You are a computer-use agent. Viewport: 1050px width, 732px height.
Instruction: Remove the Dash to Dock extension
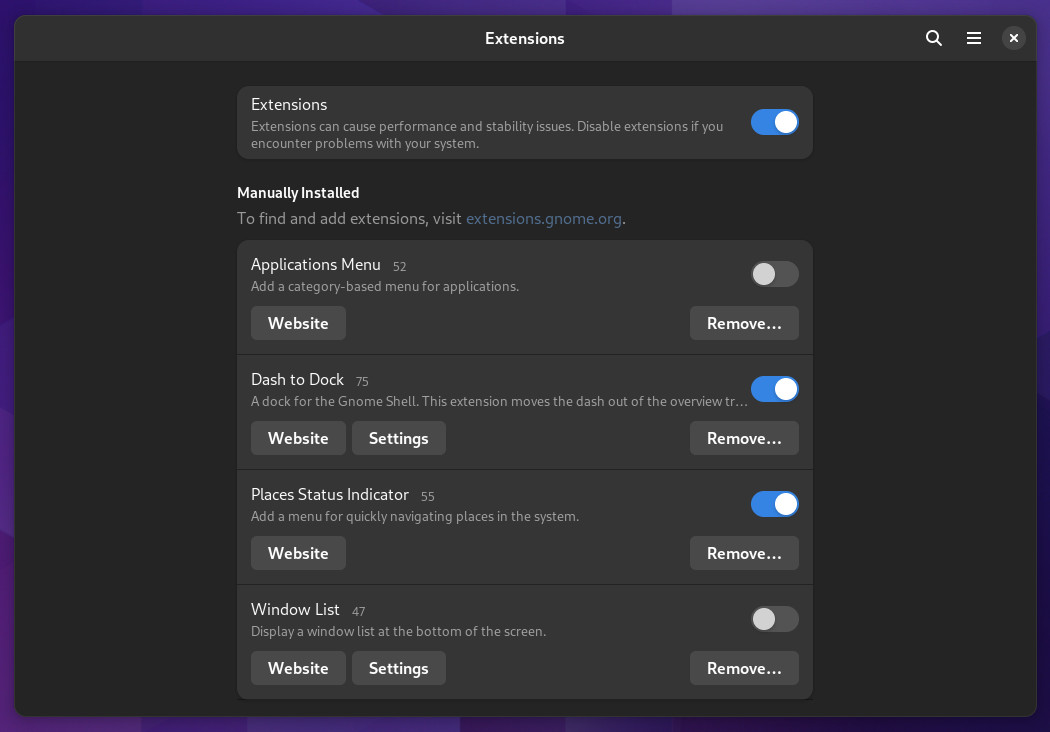pyautogui.click(x=744, y=438)
